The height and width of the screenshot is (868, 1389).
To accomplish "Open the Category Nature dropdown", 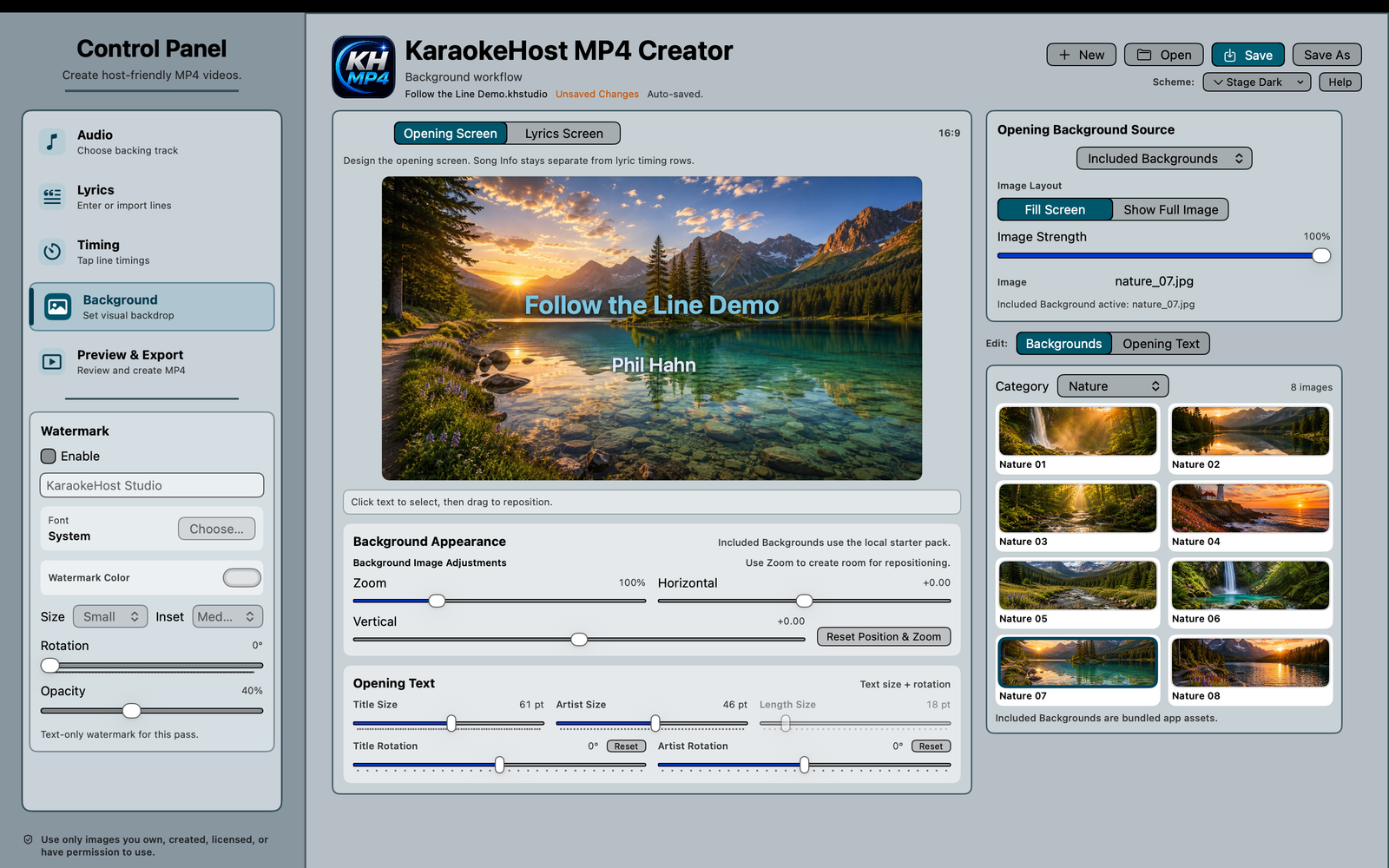I will tap(1113, 386).
